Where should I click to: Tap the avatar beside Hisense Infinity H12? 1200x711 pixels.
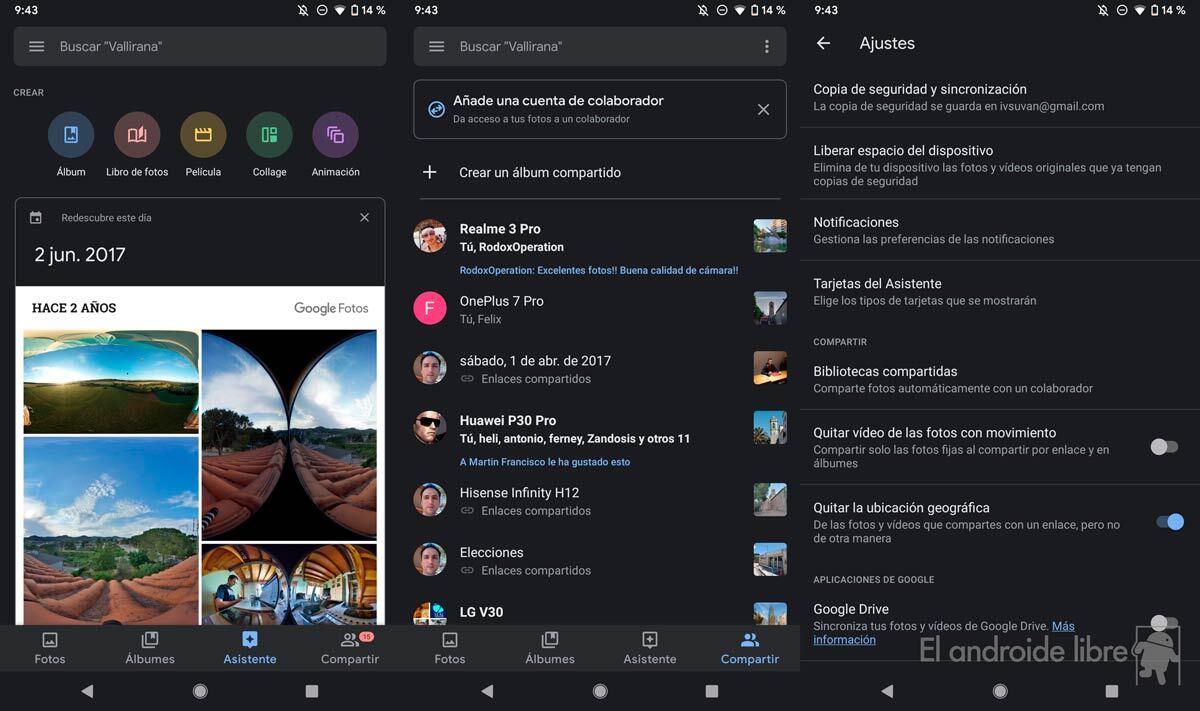coord(430,500)
